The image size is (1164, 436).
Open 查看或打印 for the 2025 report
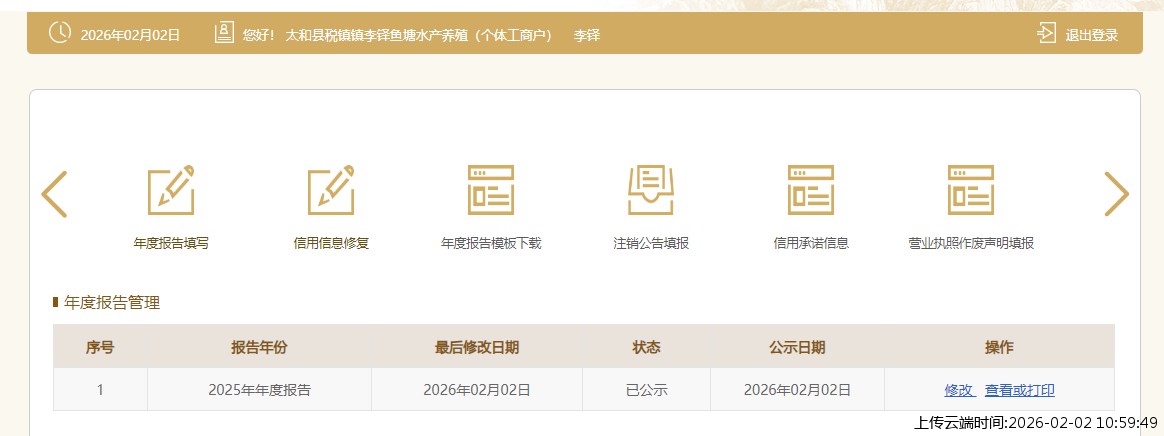(1019, 390)
